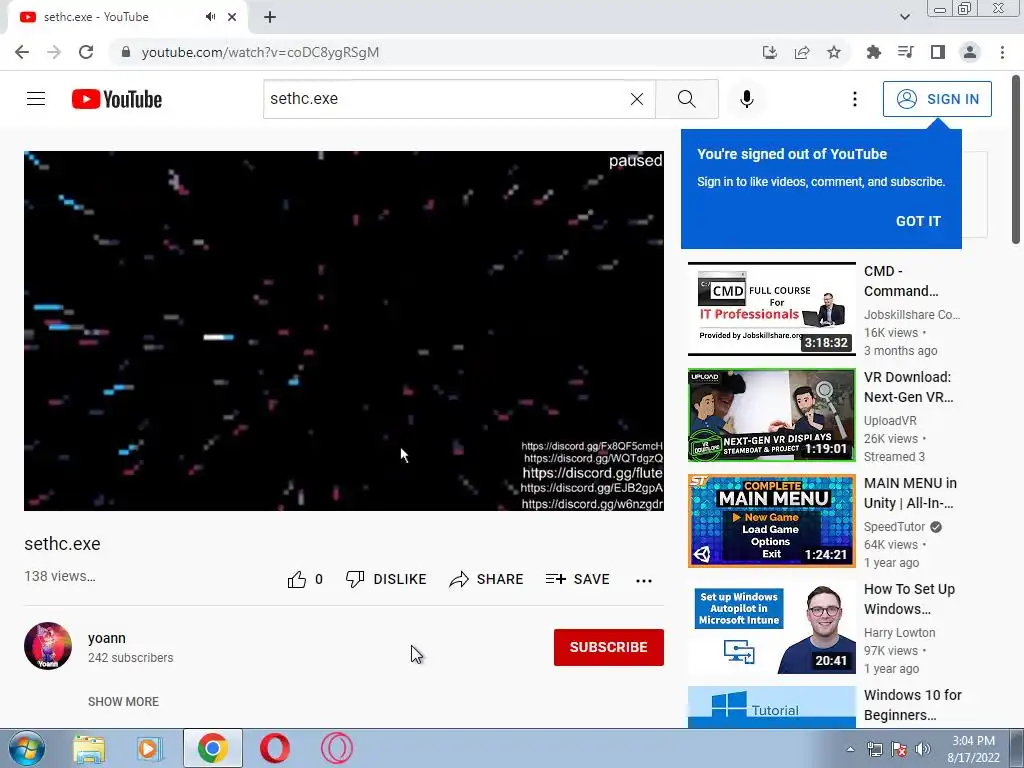Click the install app icon in the address bar
This screenshot has width=1024, height=768.
[x=770, y=52]
